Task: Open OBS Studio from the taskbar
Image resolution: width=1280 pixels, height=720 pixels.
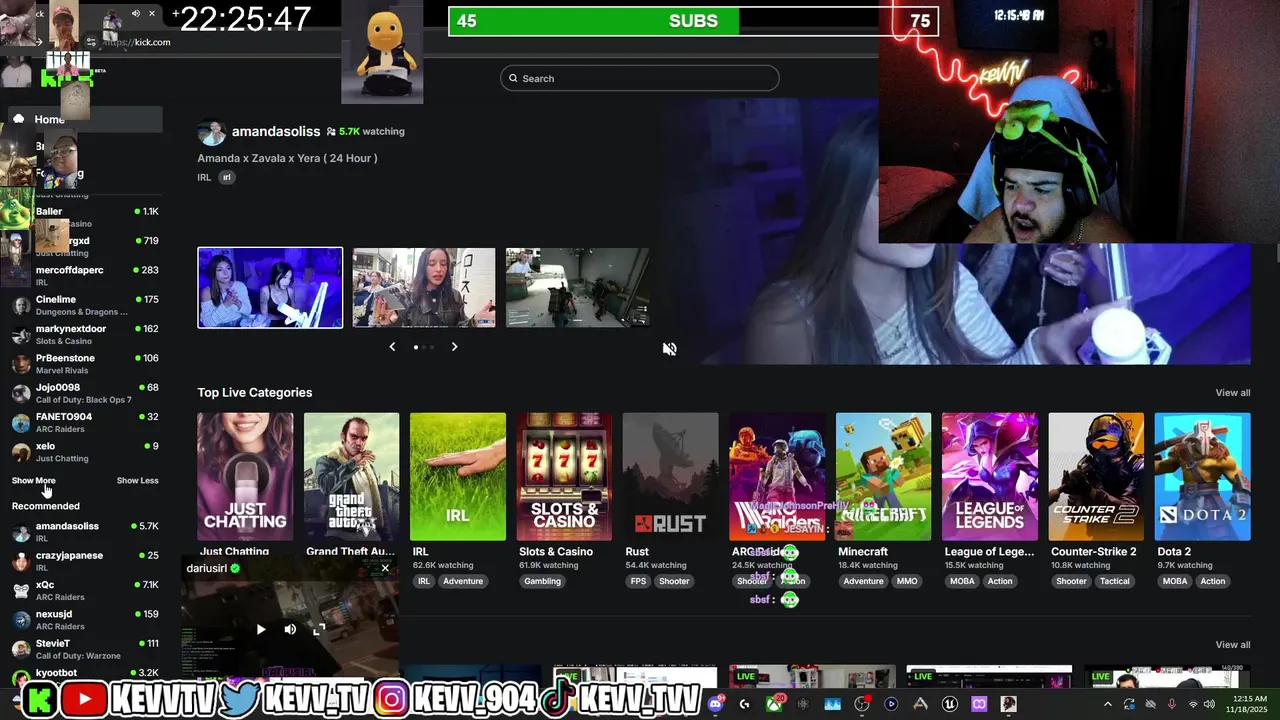Action: [862, 704]
